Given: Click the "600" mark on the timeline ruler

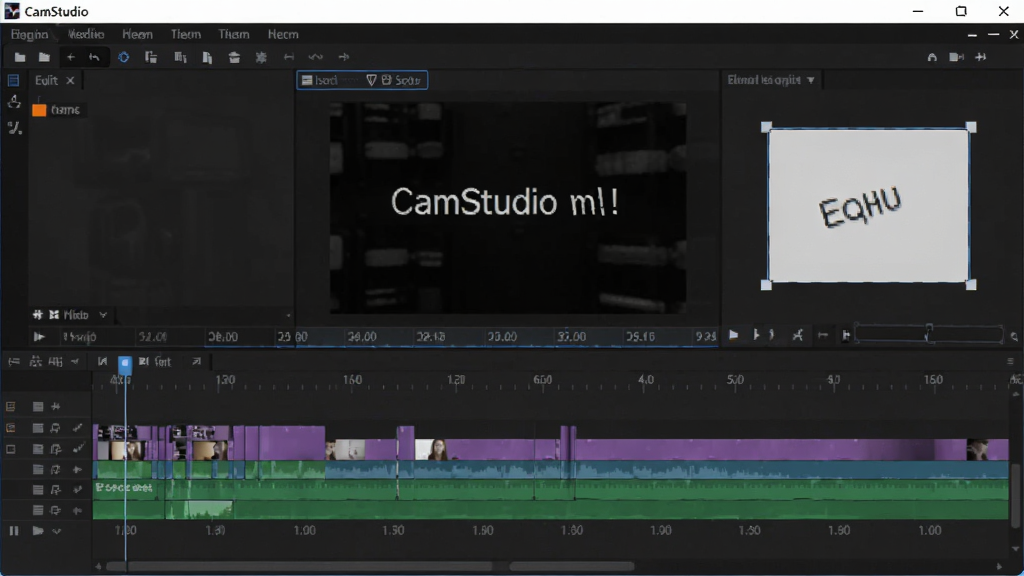Looking at the screenshot, I should tap(543, 379).
